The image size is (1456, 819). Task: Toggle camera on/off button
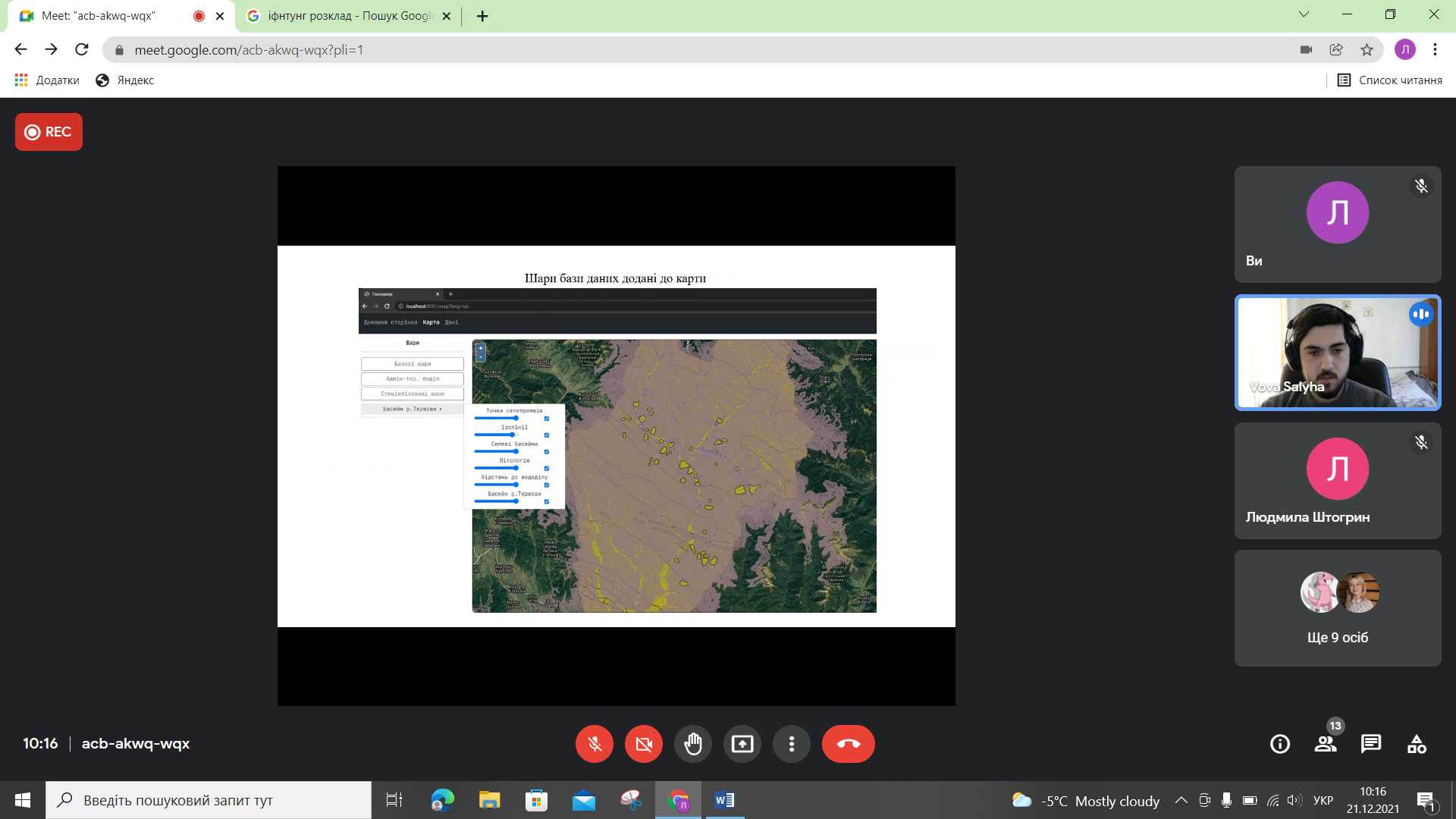pyautogui.click(x=643, y=744)
